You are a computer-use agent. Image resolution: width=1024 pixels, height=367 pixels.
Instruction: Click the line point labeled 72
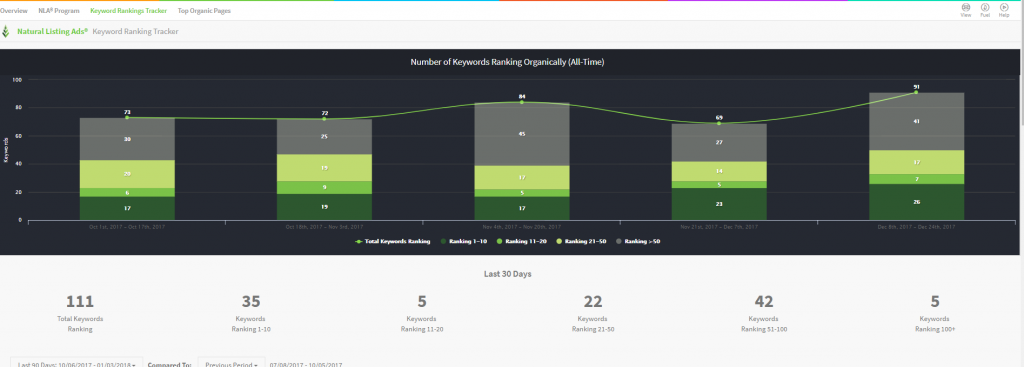click(x=325, y=119)
